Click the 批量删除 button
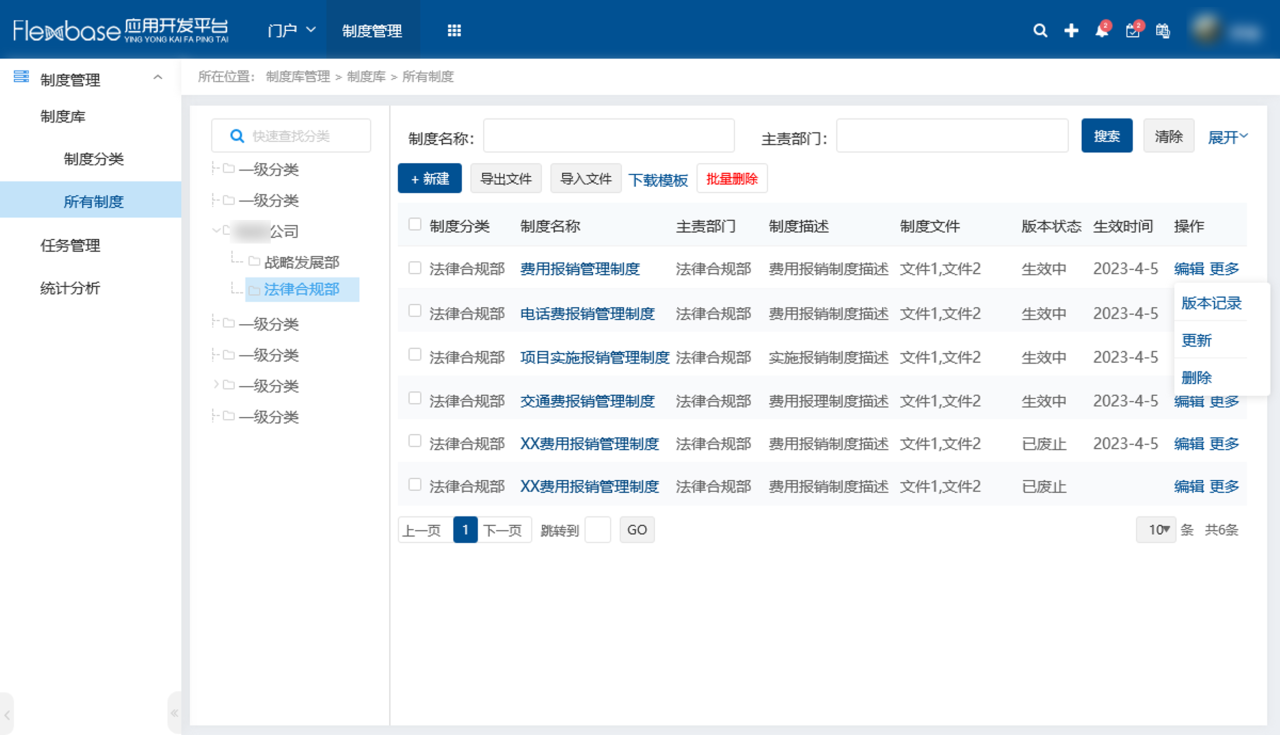Image resolution: width=1280 pixels, height=735 pixels. (733, 178)
